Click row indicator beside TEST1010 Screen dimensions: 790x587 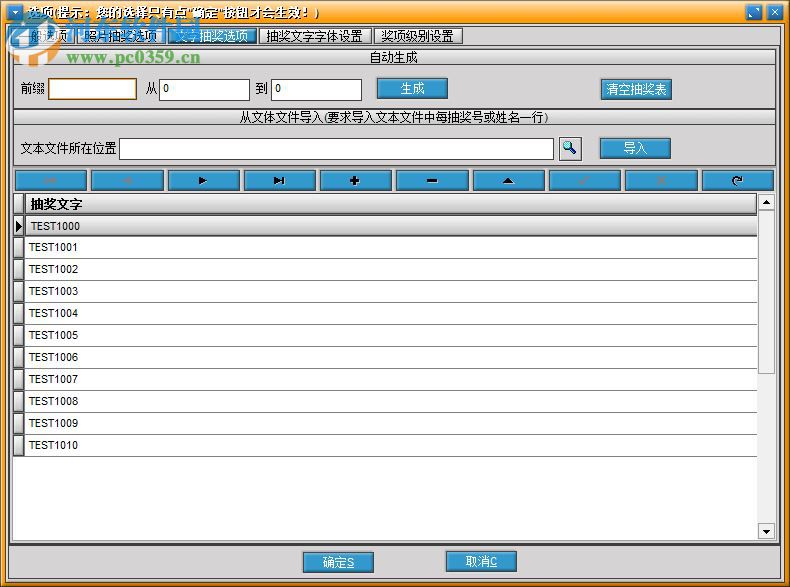[x=19, y=445]
